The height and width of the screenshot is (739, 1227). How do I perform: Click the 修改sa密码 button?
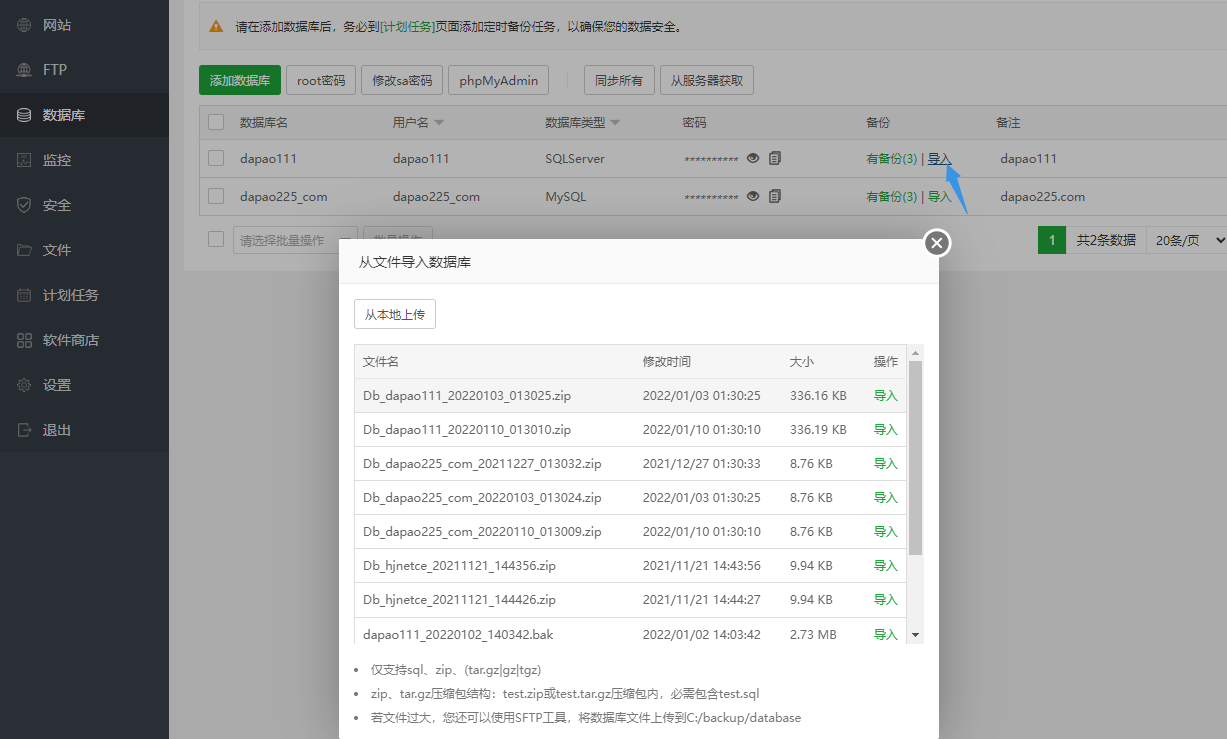tap(402, 80)
